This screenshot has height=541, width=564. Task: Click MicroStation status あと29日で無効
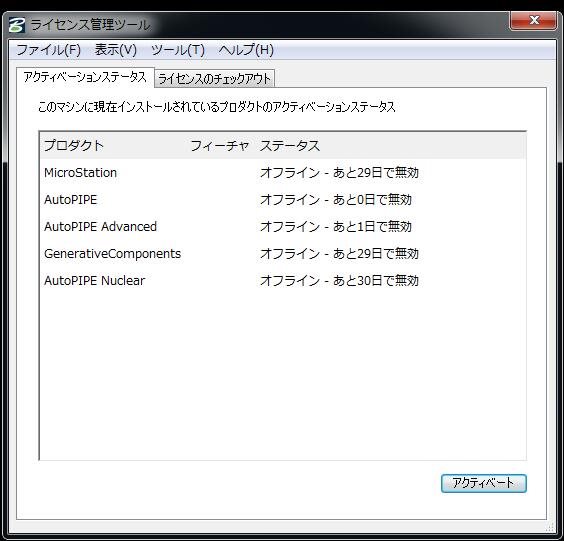coord(376,173)
